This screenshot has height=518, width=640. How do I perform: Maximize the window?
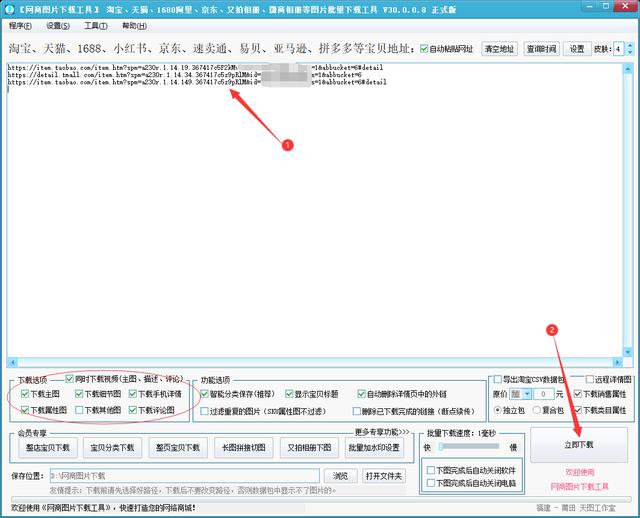[606, 6]
